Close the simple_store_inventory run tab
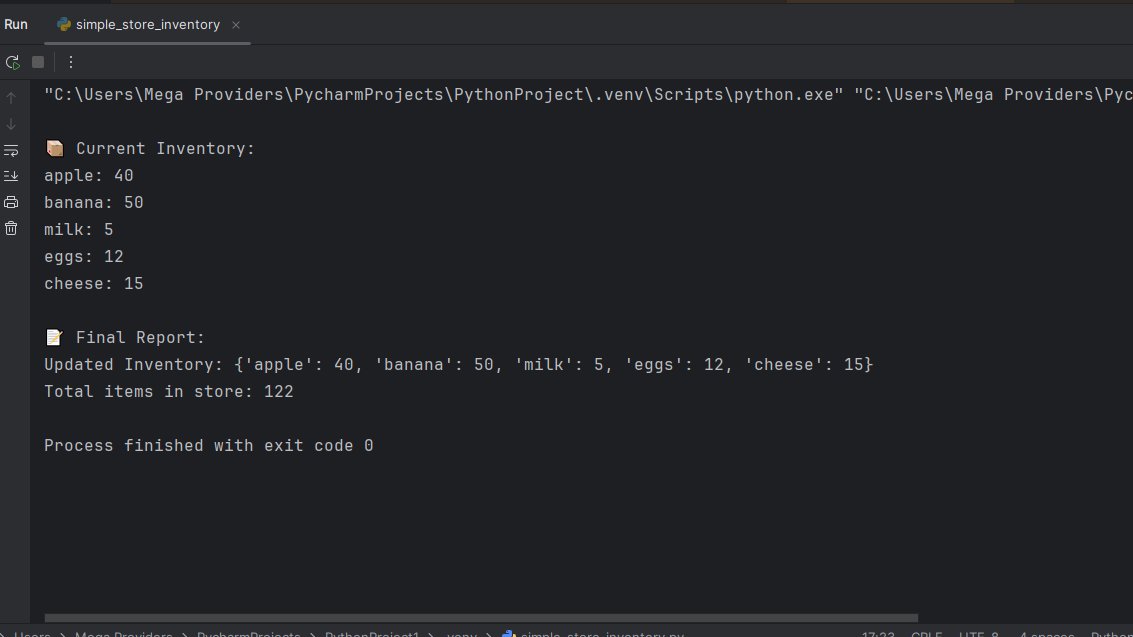 tap(234, 24)
